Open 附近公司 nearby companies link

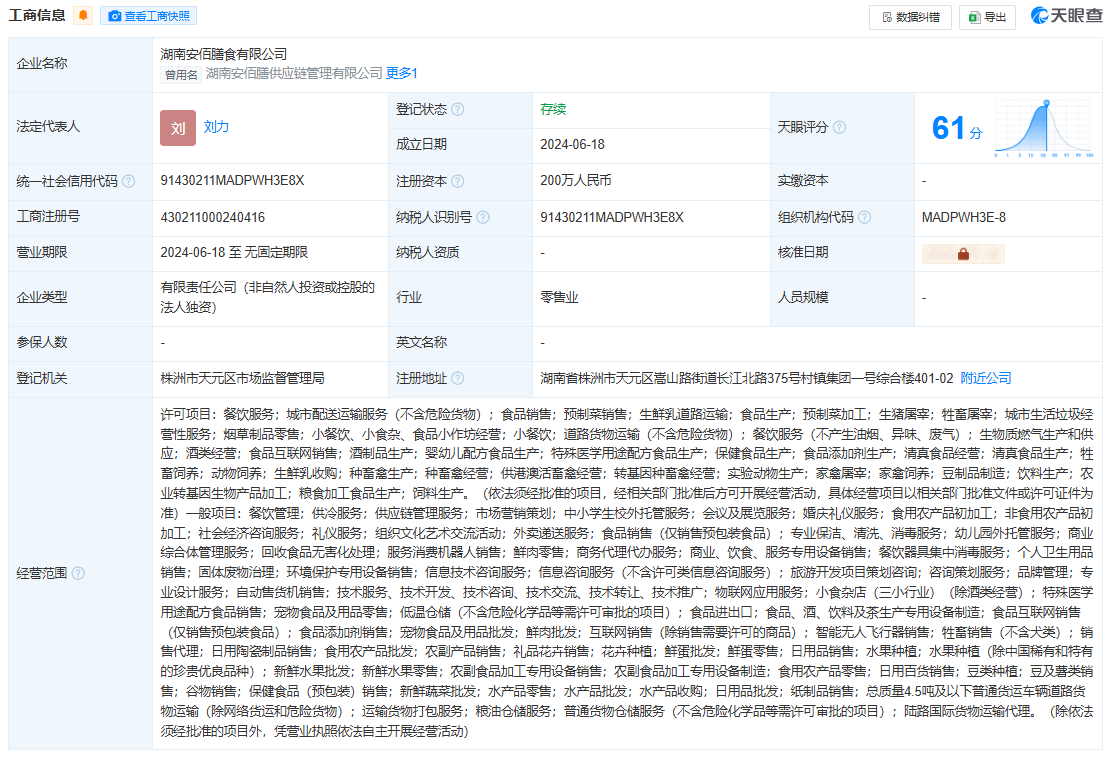(986, 378)
